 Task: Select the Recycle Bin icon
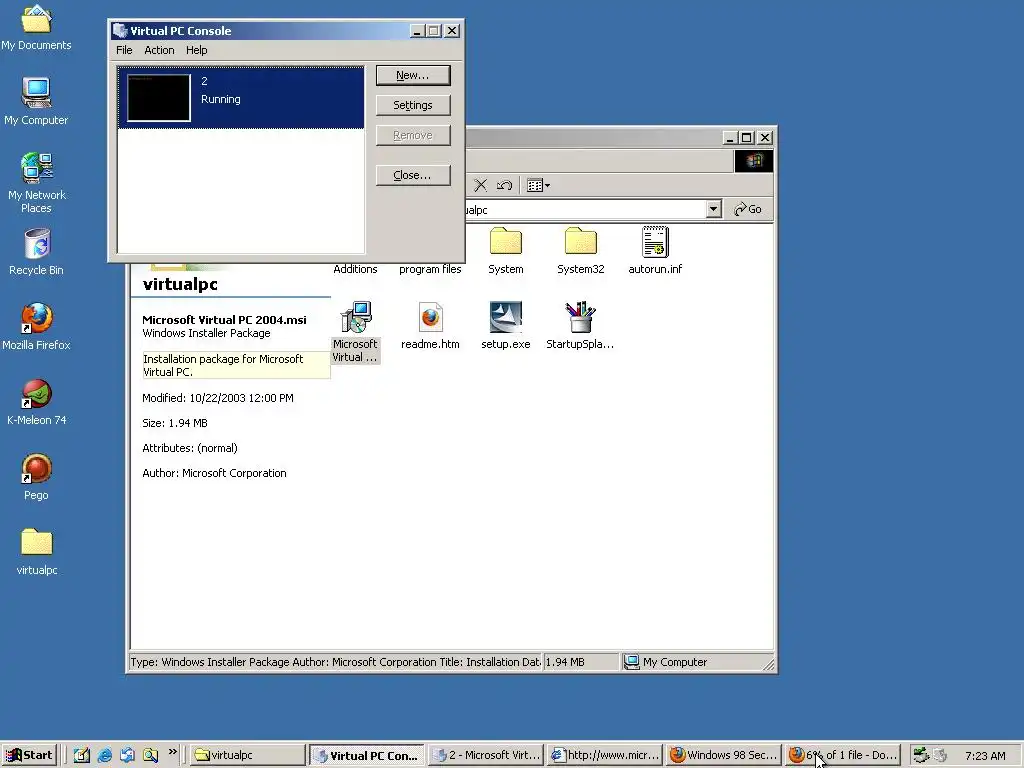[36, 252]
